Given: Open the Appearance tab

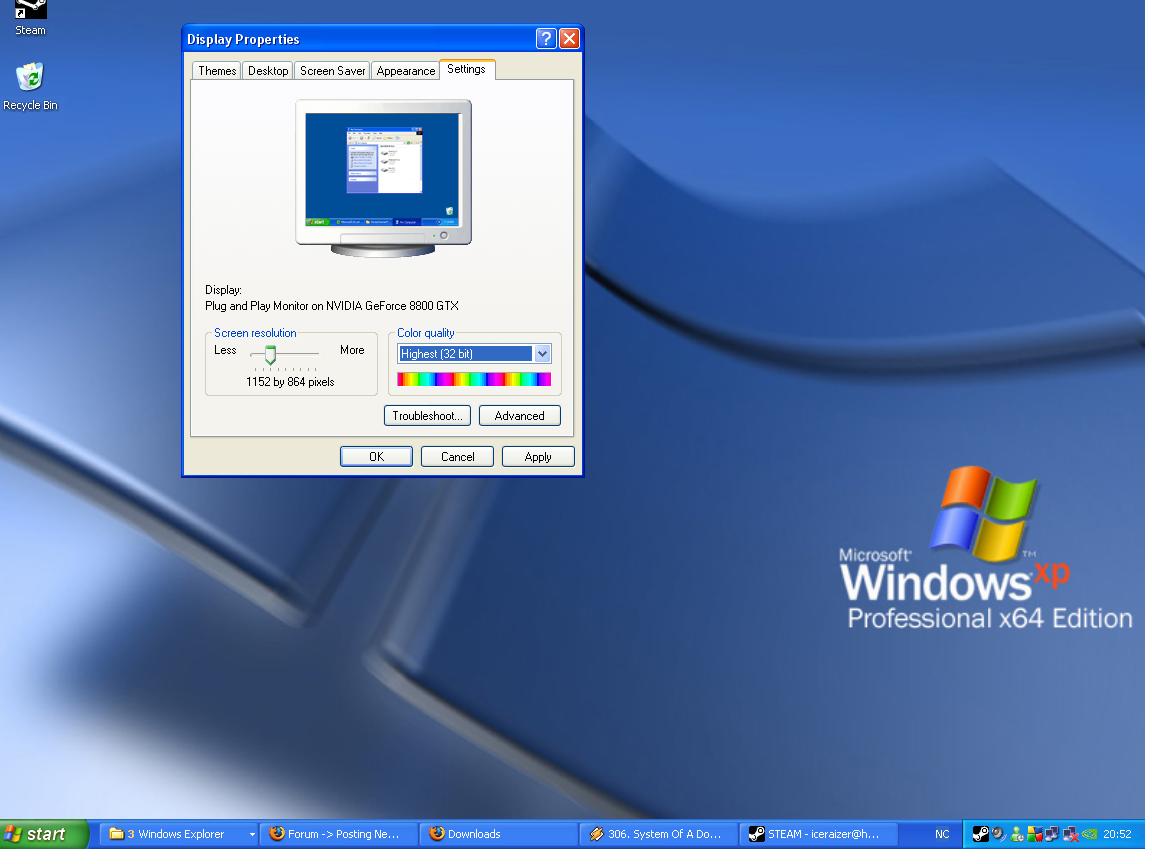Looking at the screenshot, I should coord(406,71).
